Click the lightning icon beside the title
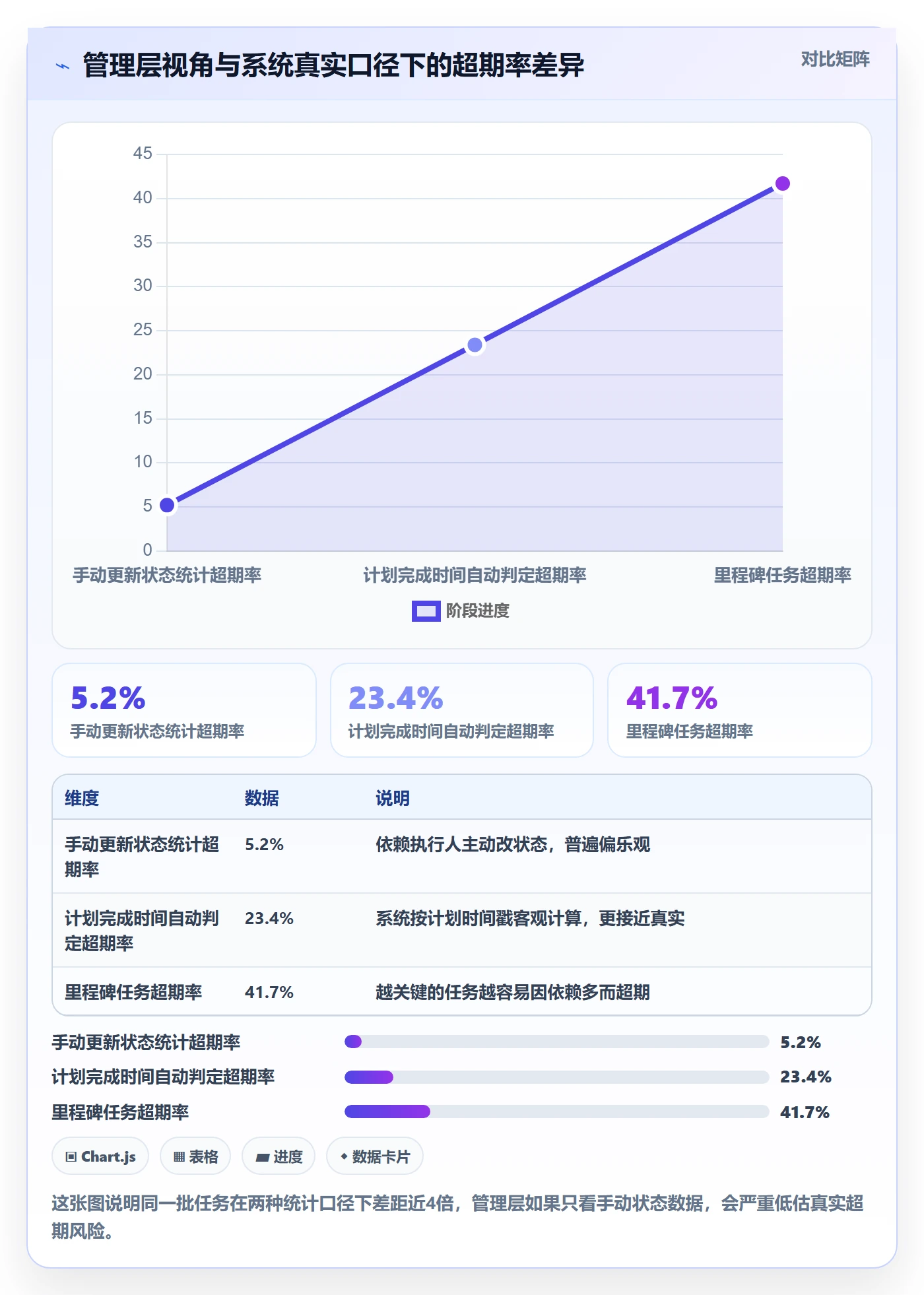 coord(63,66)
